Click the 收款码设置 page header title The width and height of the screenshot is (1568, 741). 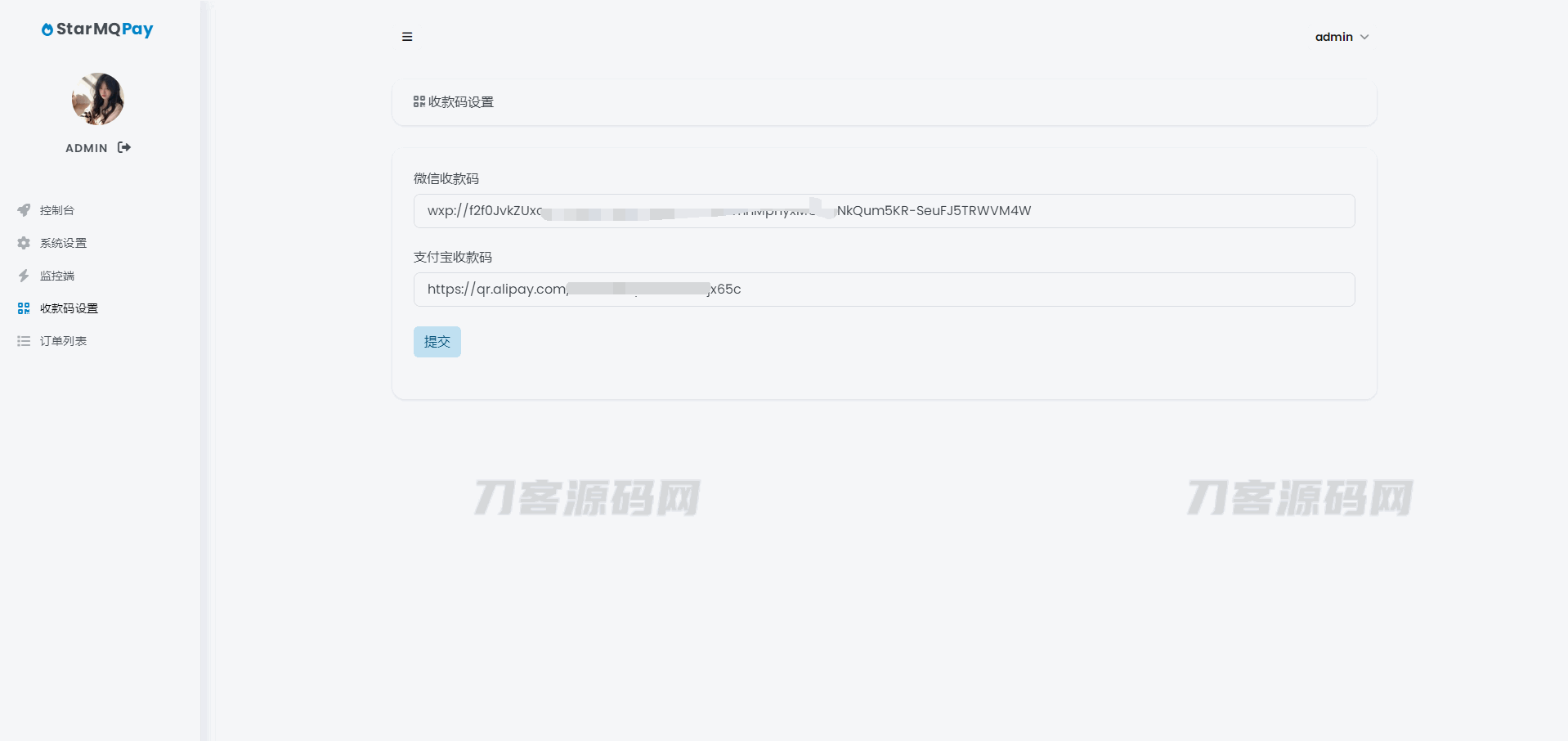click(461, 102)
